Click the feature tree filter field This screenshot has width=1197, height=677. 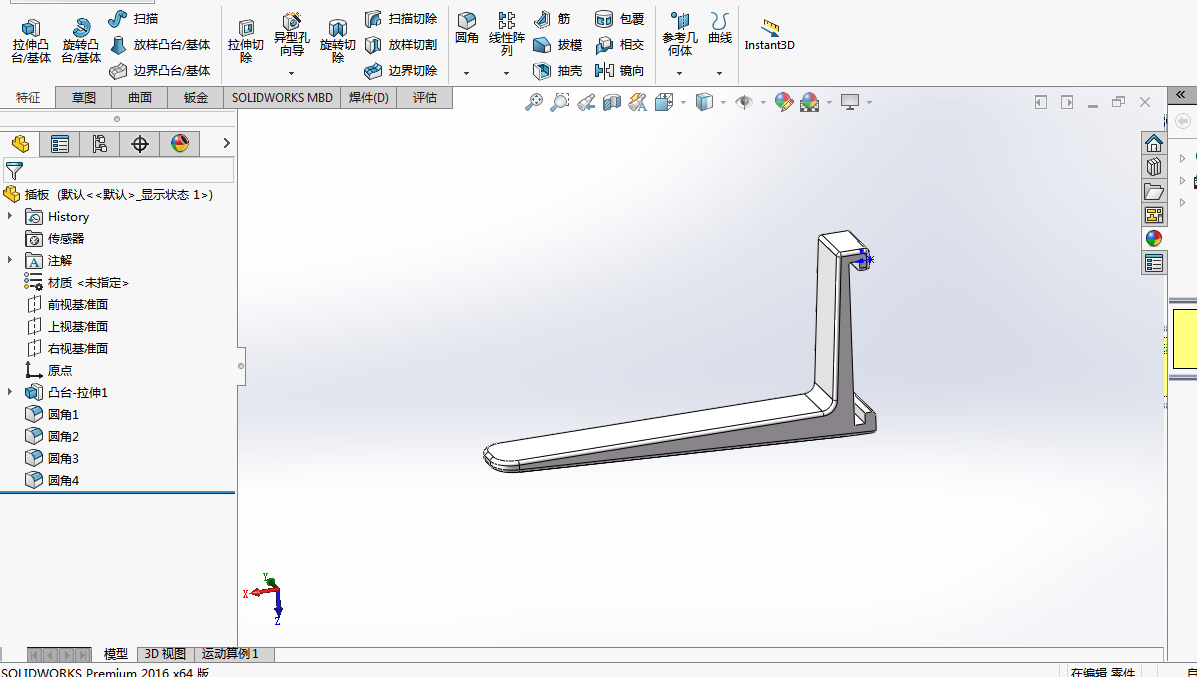point(118,170)
